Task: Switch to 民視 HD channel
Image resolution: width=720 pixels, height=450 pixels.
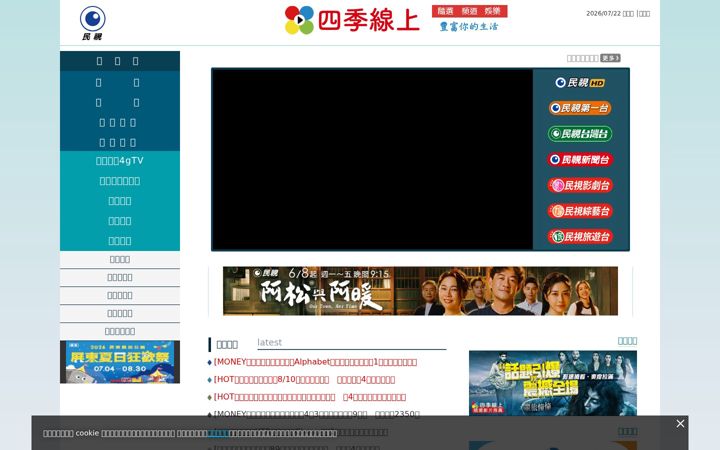Action: (x=580, y=83)
